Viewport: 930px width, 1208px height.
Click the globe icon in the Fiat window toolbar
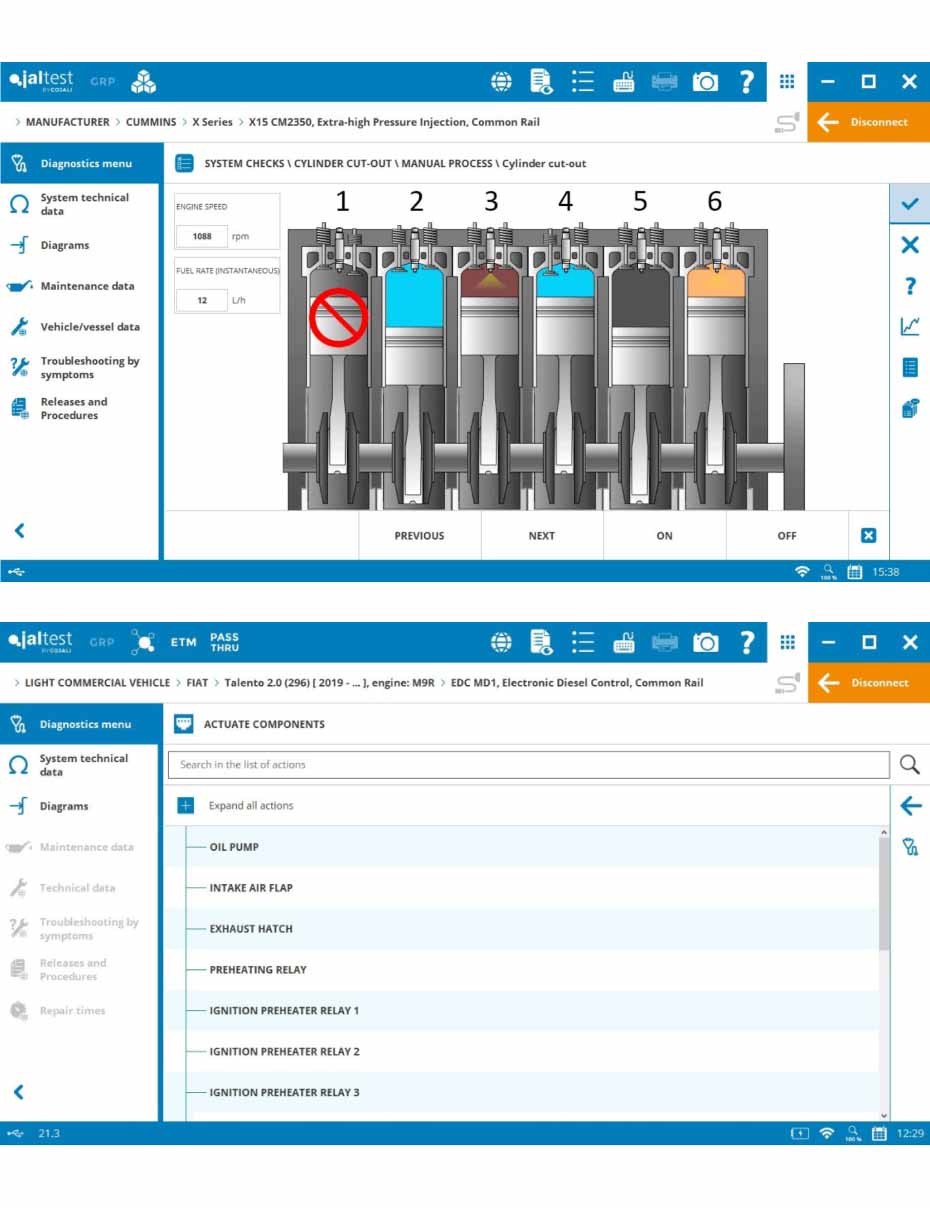pos(501,643)
